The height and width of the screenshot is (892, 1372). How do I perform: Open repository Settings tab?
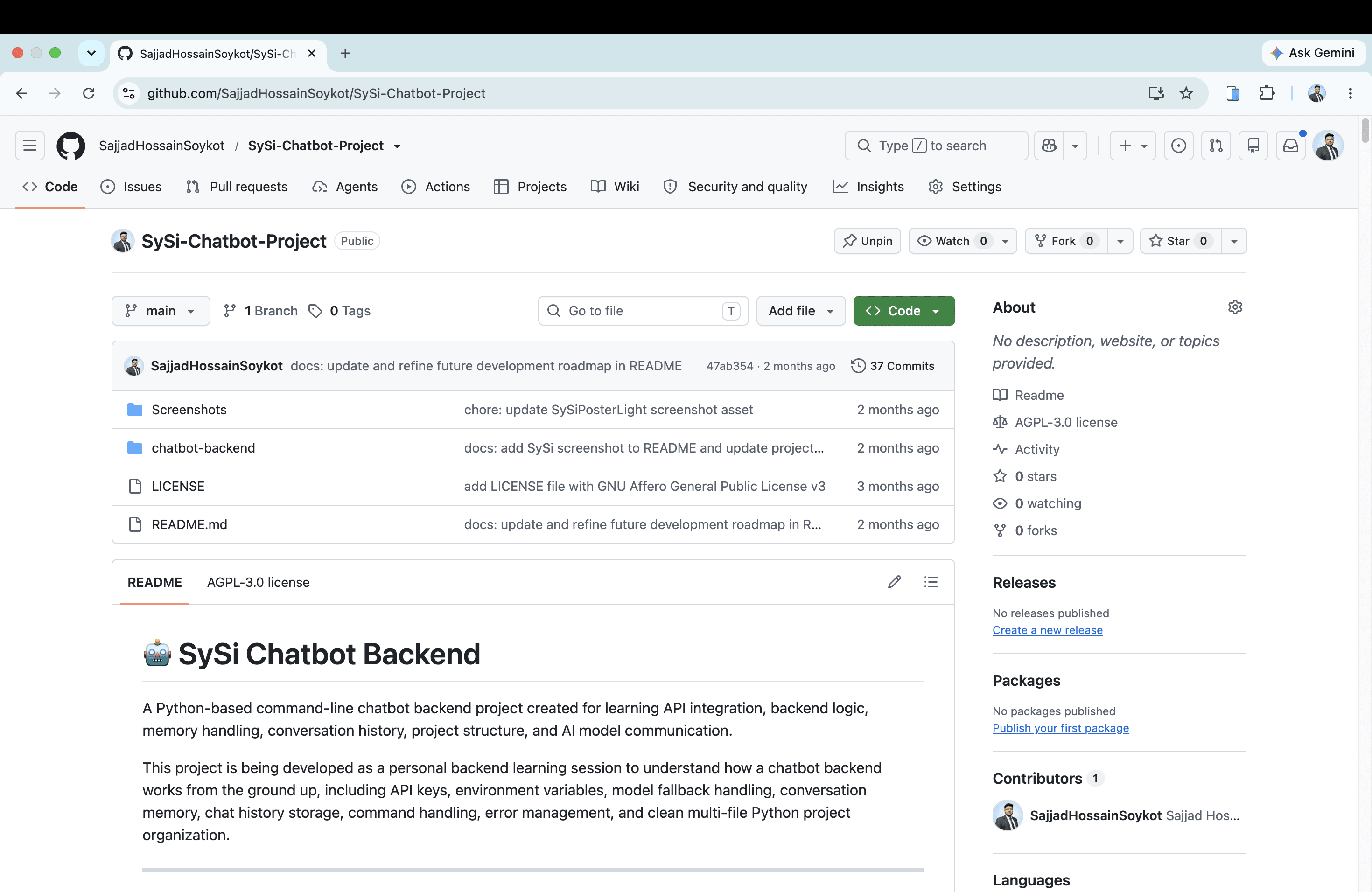(965, 187)
